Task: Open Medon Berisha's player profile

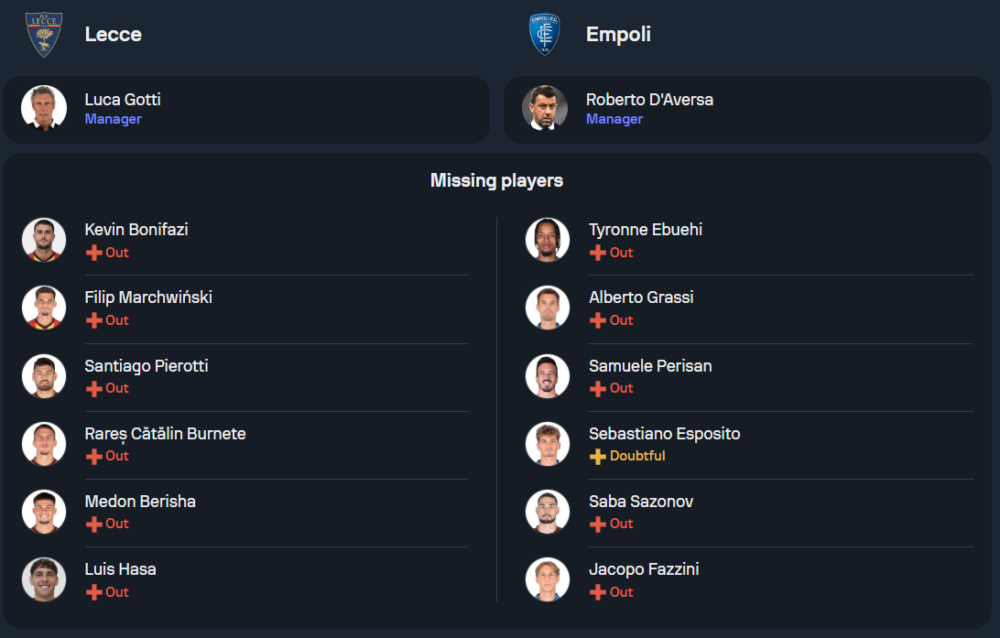Action: click(x=140, y=501)
